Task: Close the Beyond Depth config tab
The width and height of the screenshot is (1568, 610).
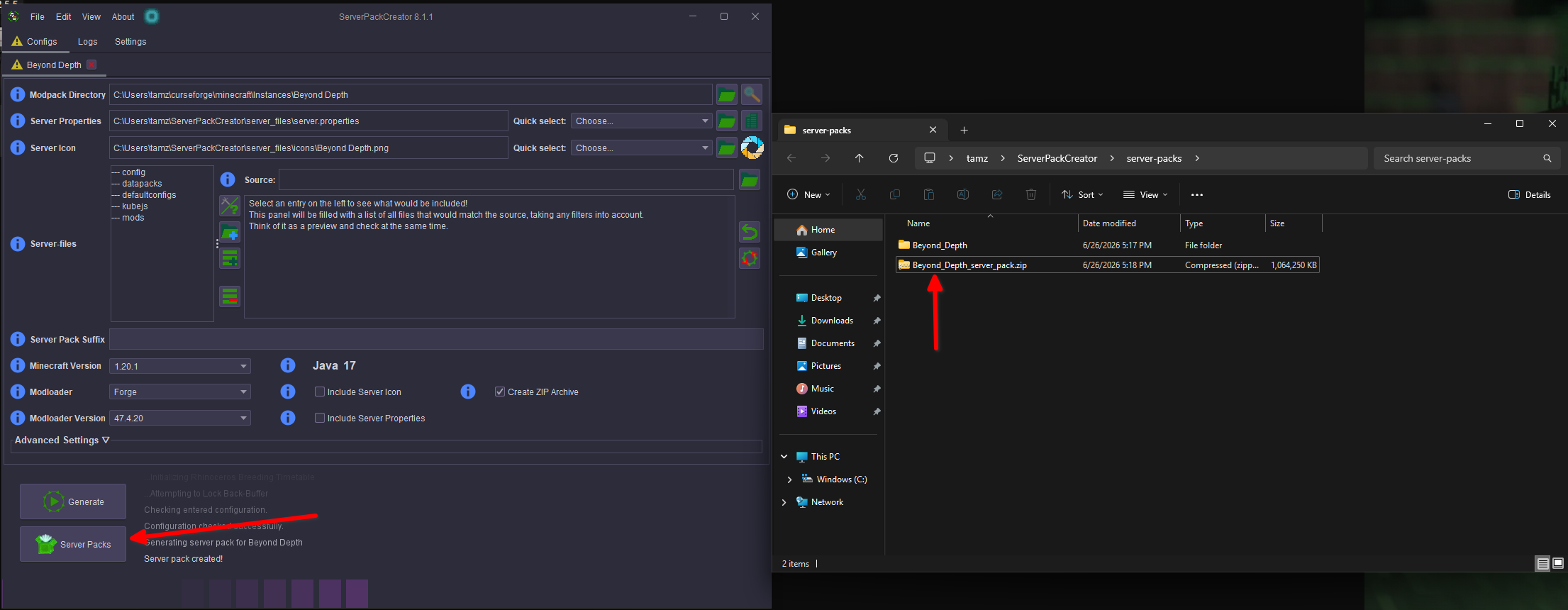Action: (91, 65)
